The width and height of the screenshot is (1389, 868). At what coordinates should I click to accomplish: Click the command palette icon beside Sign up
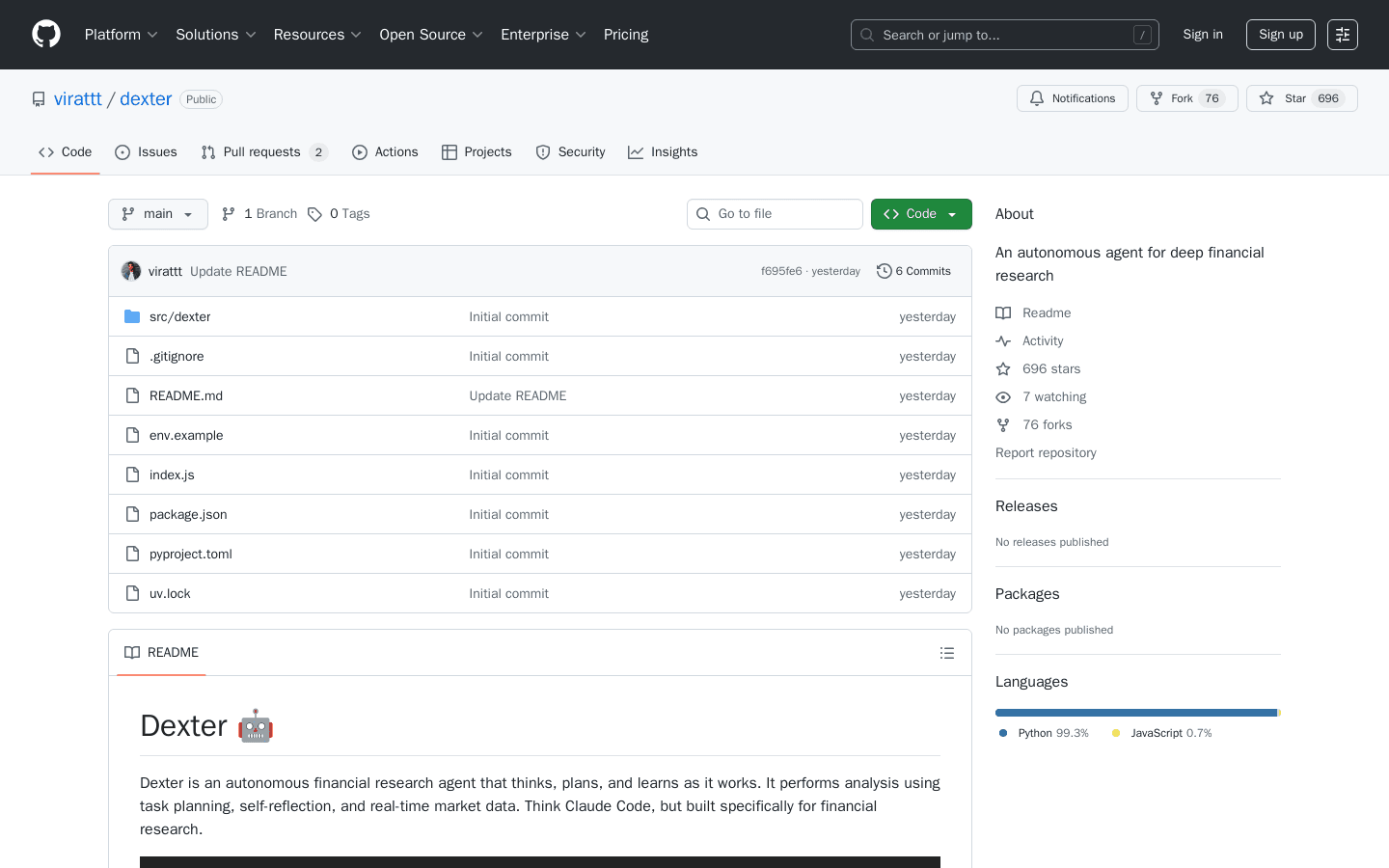(1343, 34)
